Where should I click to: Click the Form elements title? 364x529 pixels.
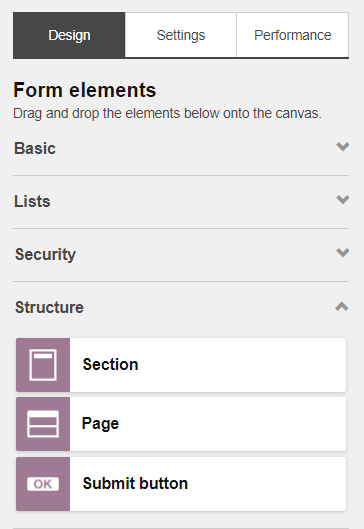pyautogui.click(x=85, y=90)
